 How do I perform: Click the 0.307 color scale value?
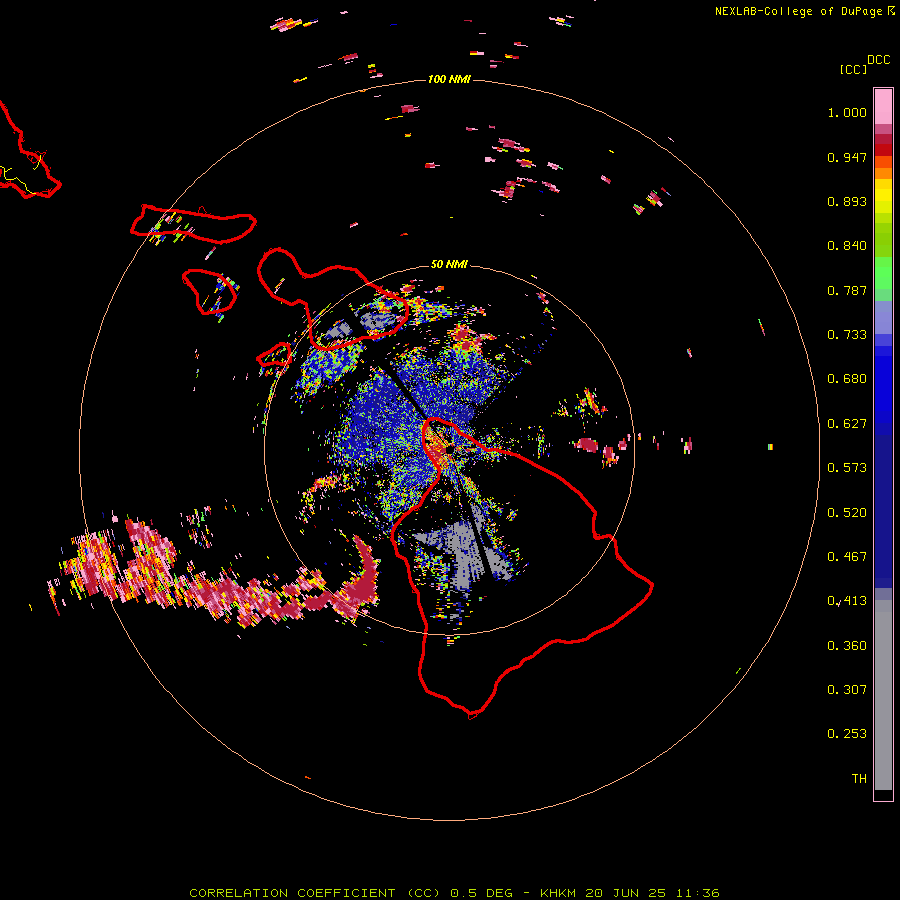click(x=847, y=690)
